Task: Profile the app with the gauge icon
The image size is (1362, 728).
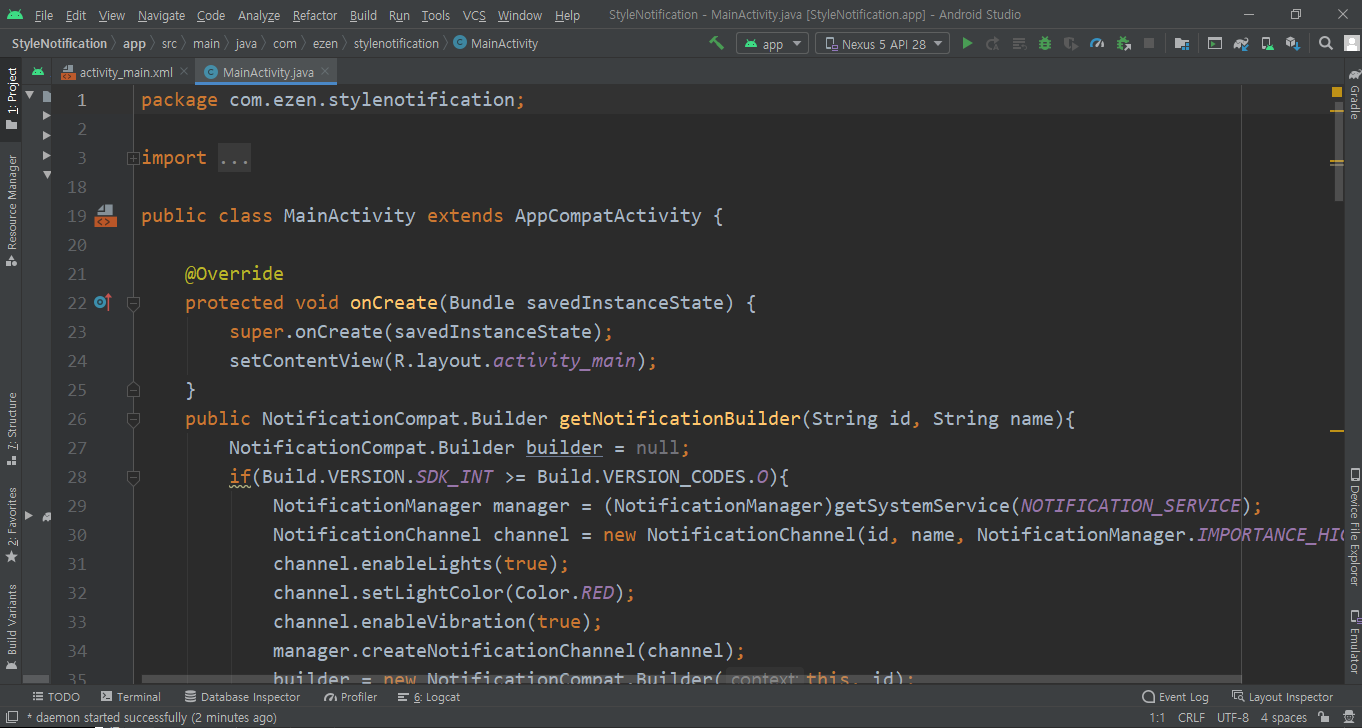Action: (1097, 43)
